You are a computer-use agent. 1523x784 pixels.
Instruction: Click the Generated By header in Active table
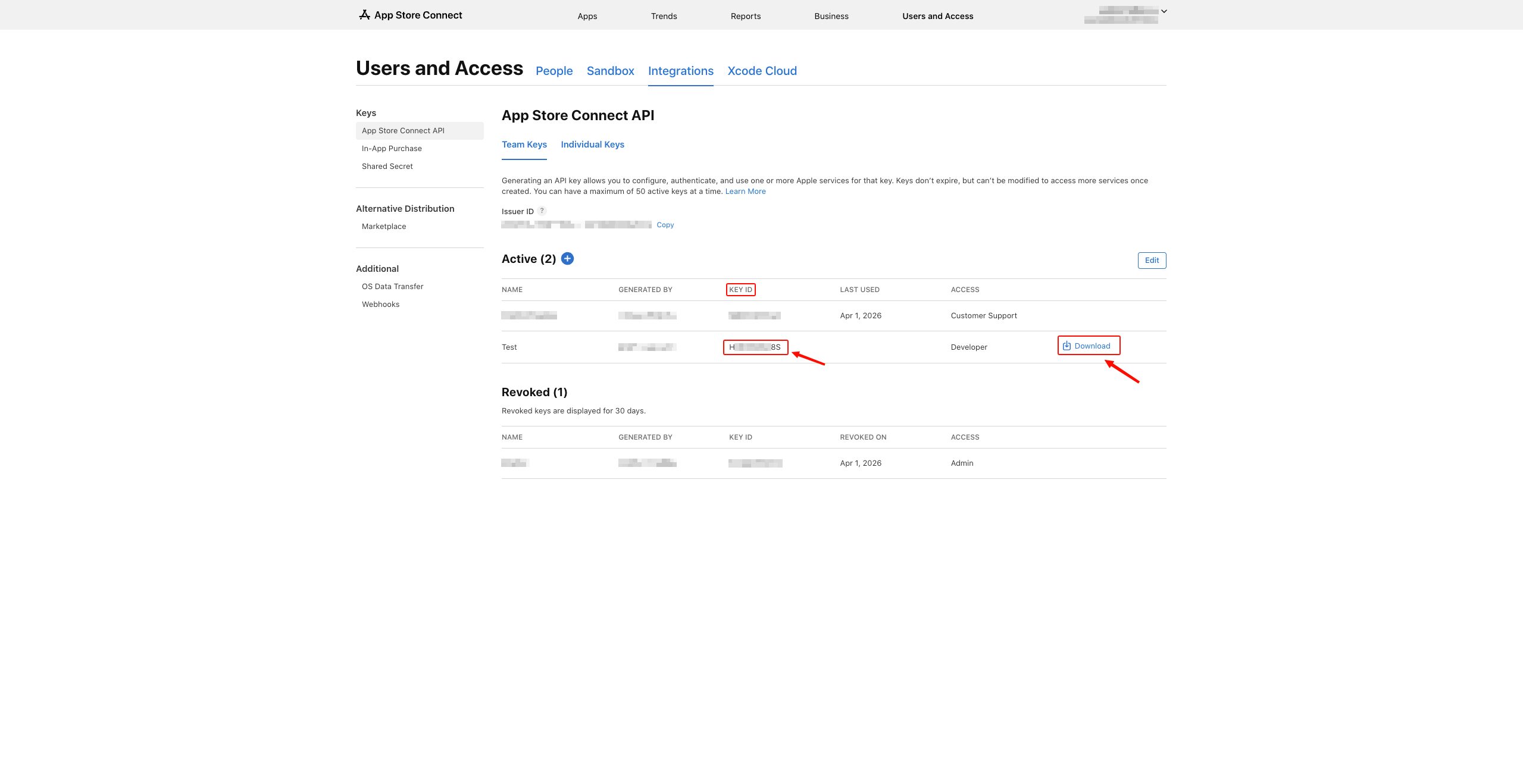(x=646, y=290)
